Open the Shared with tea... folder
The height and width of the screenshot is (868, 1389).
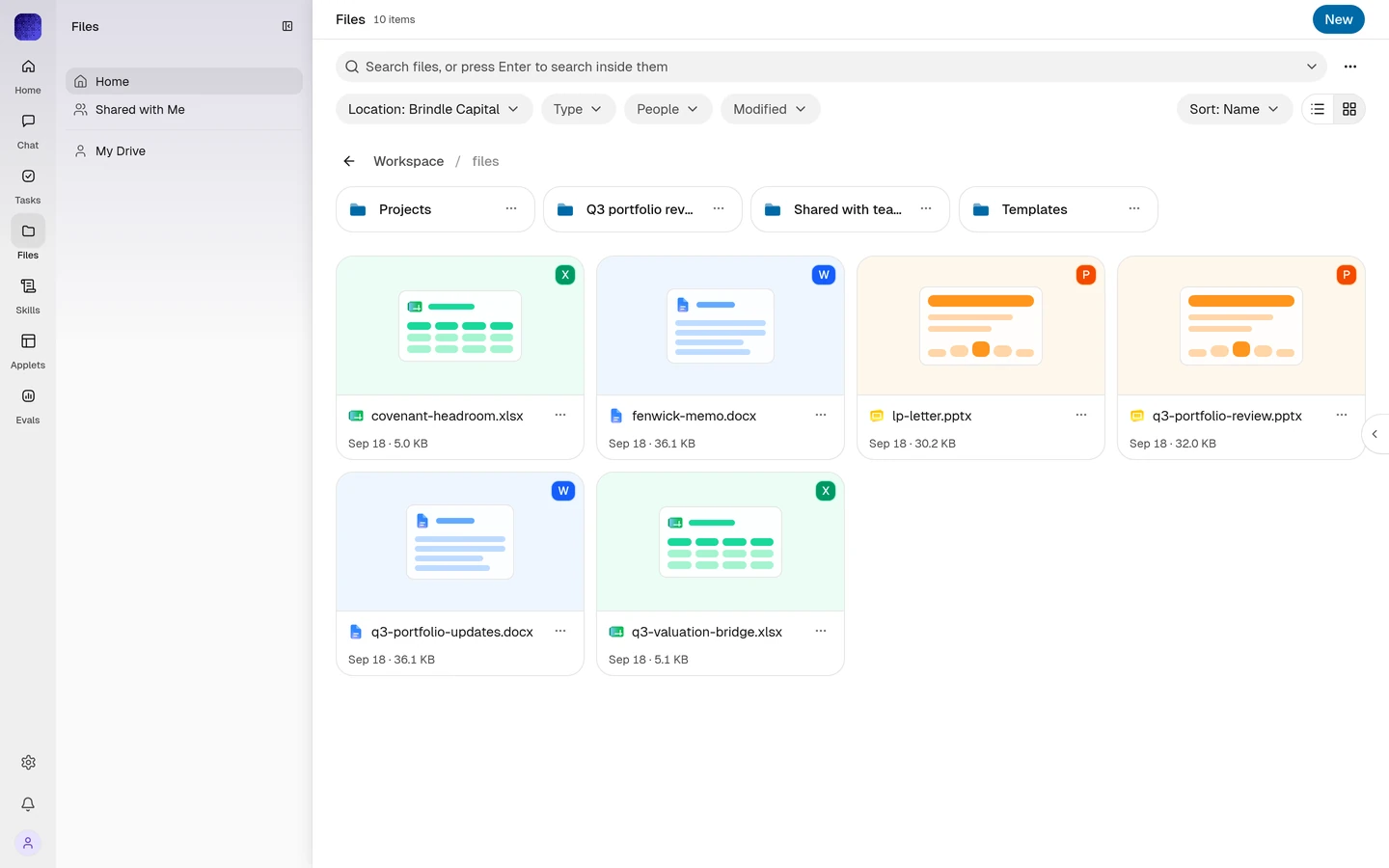tap(850, 209)
